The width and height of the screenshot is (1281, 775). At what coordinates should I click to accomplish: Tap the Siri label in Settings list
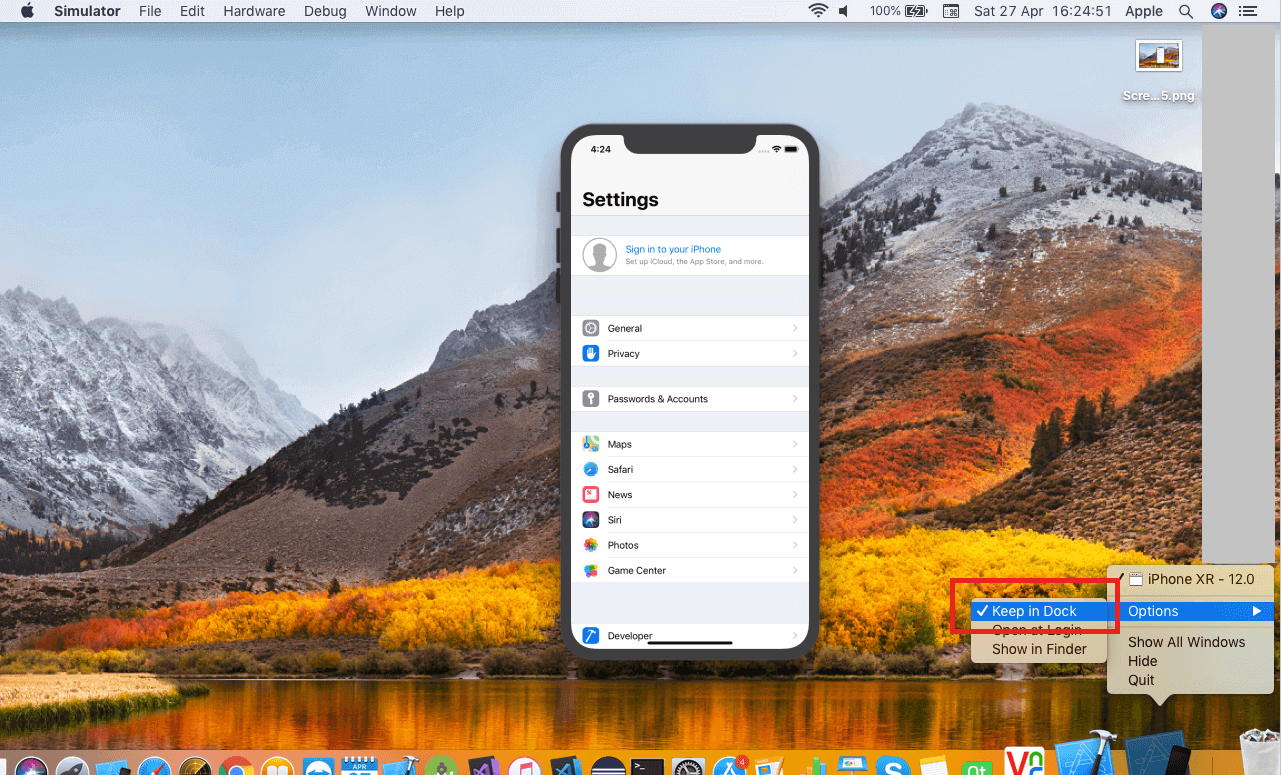pos(615,520)
